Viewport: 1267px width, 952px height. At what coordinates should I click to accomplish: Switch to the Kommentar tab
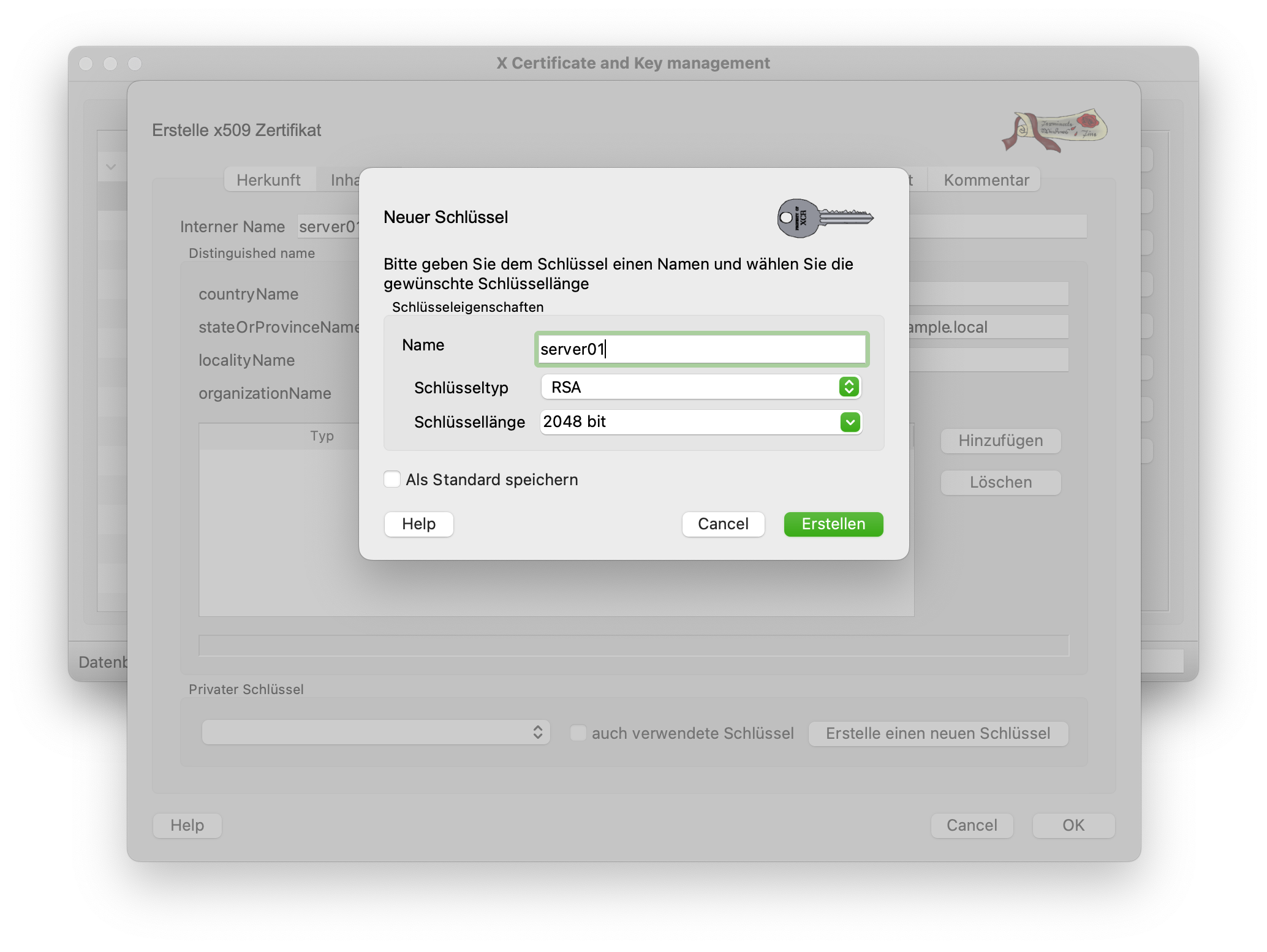pos(985,180)
